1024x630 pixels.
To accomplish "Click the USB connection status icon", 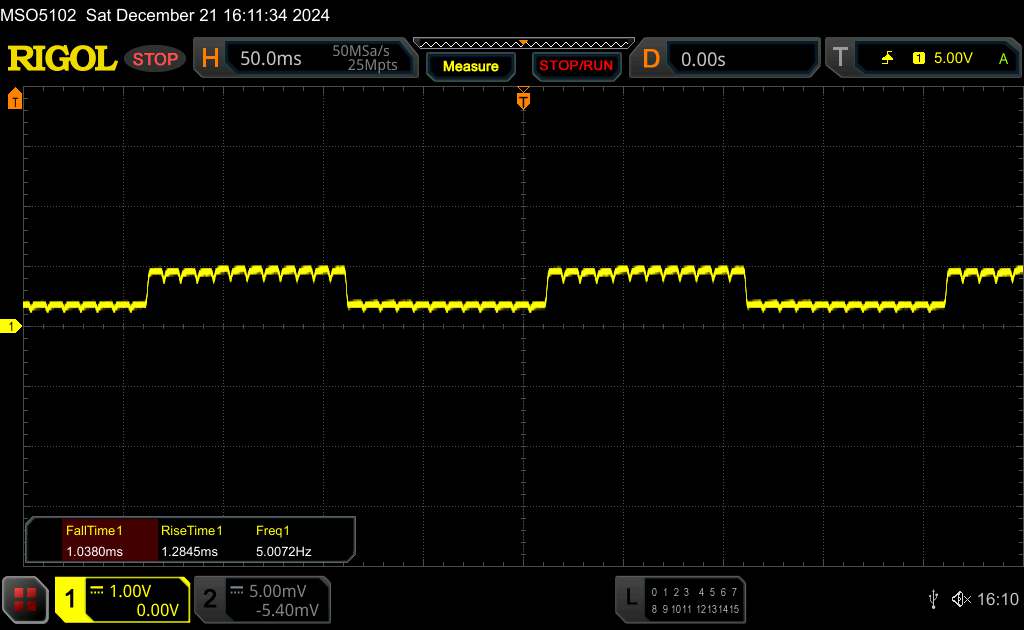I will click(933, 599).
